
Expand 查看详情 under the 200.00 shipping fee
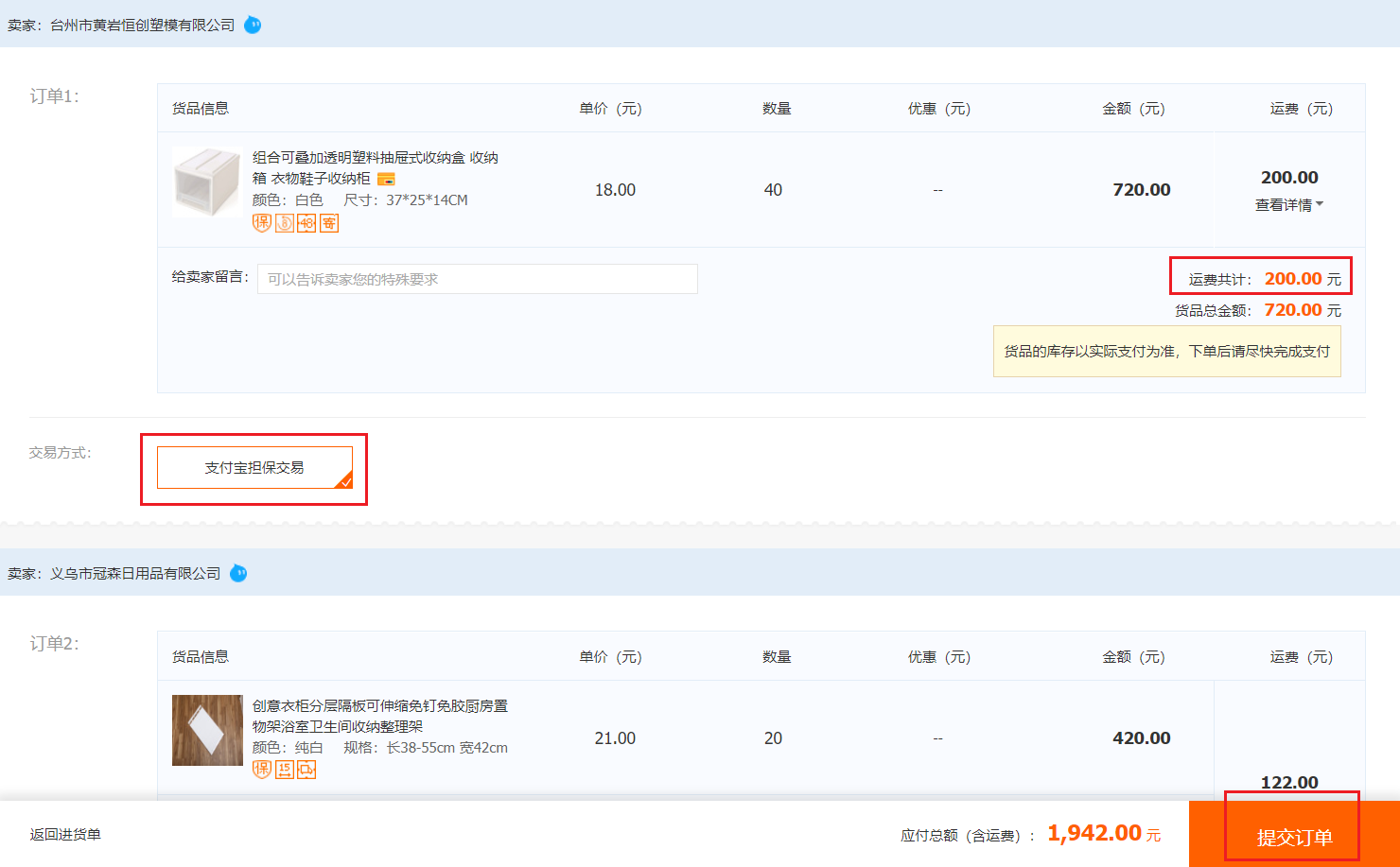[x=1288, y=205]
